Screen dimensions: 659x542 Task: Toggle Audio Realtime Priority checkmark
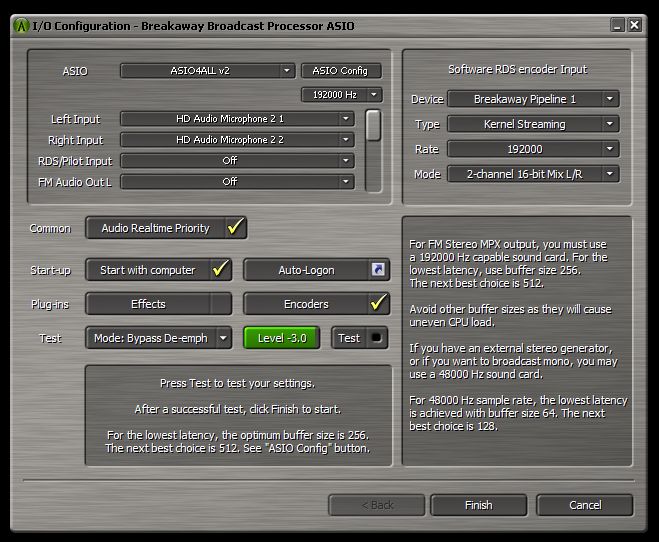(x=235, y=228)
